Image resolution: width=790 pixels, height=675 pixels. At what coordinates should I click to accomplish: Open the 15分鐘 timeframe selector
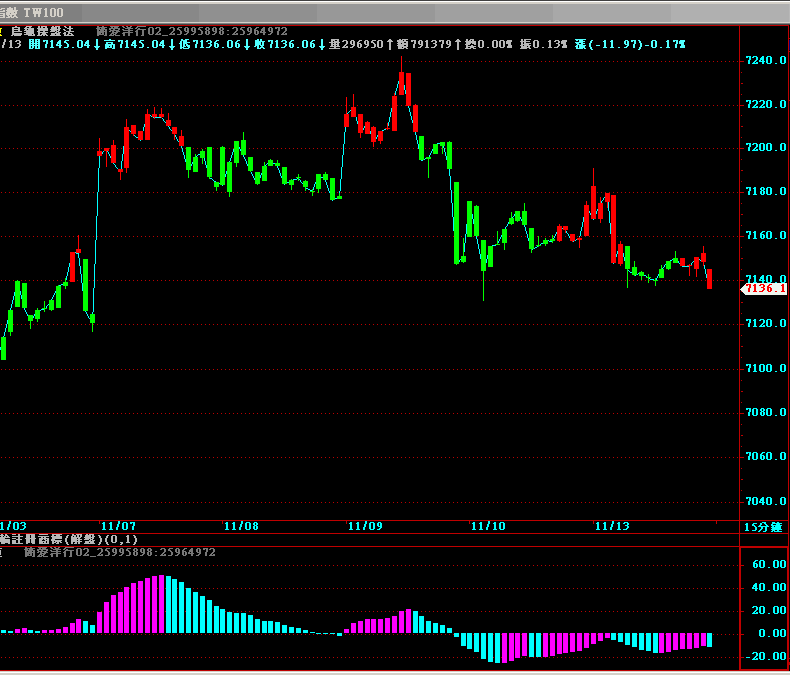click(x=764, y=527)
